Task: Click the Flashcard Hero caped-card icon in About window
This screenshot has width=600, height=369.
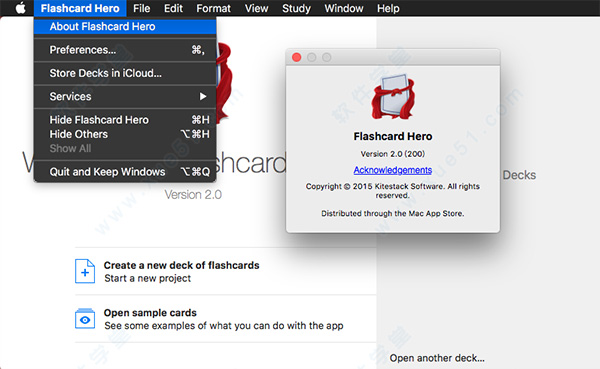Action: click(x=393, y=97)
